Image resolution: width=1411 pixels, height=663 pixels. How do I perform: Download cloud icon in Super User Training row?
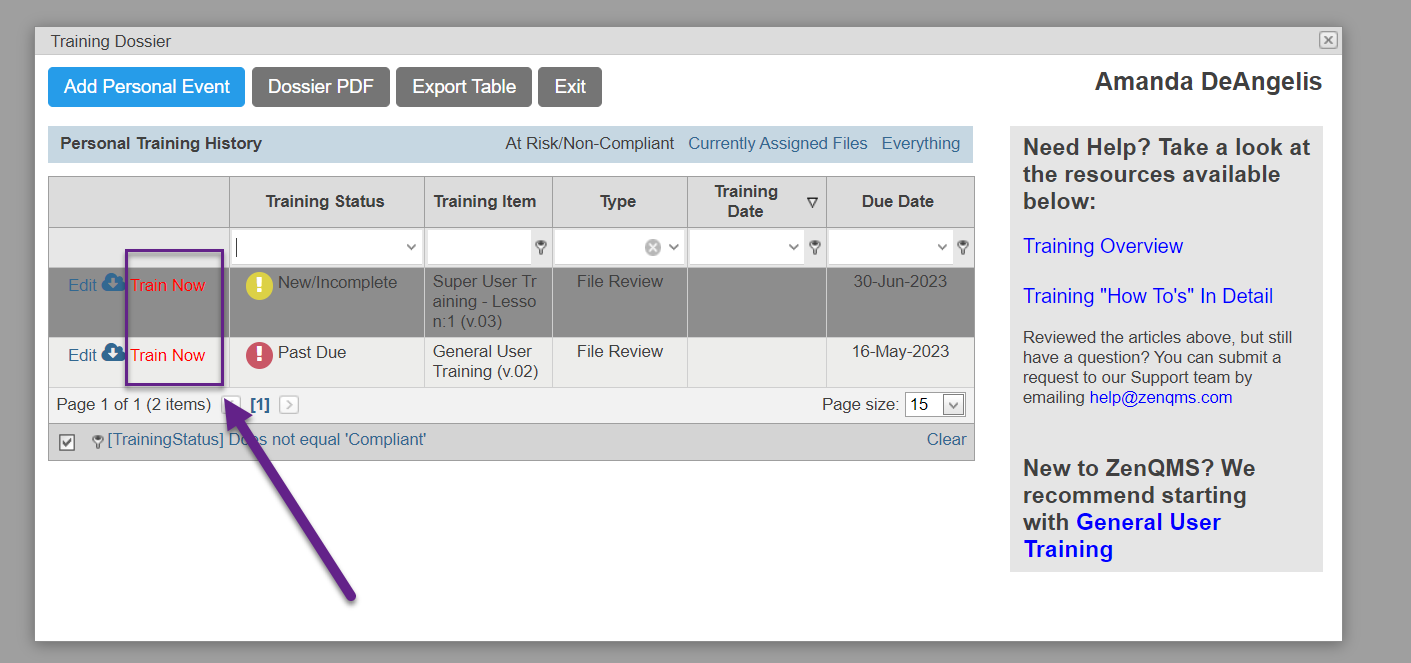point(113,283)
